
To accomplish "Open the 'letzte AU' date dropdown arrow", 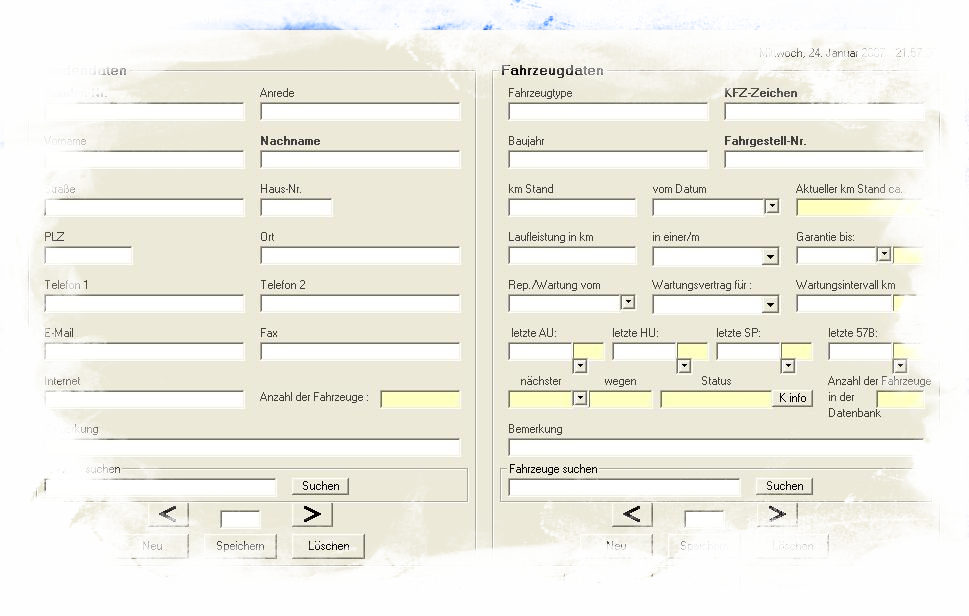I will 579,366.
